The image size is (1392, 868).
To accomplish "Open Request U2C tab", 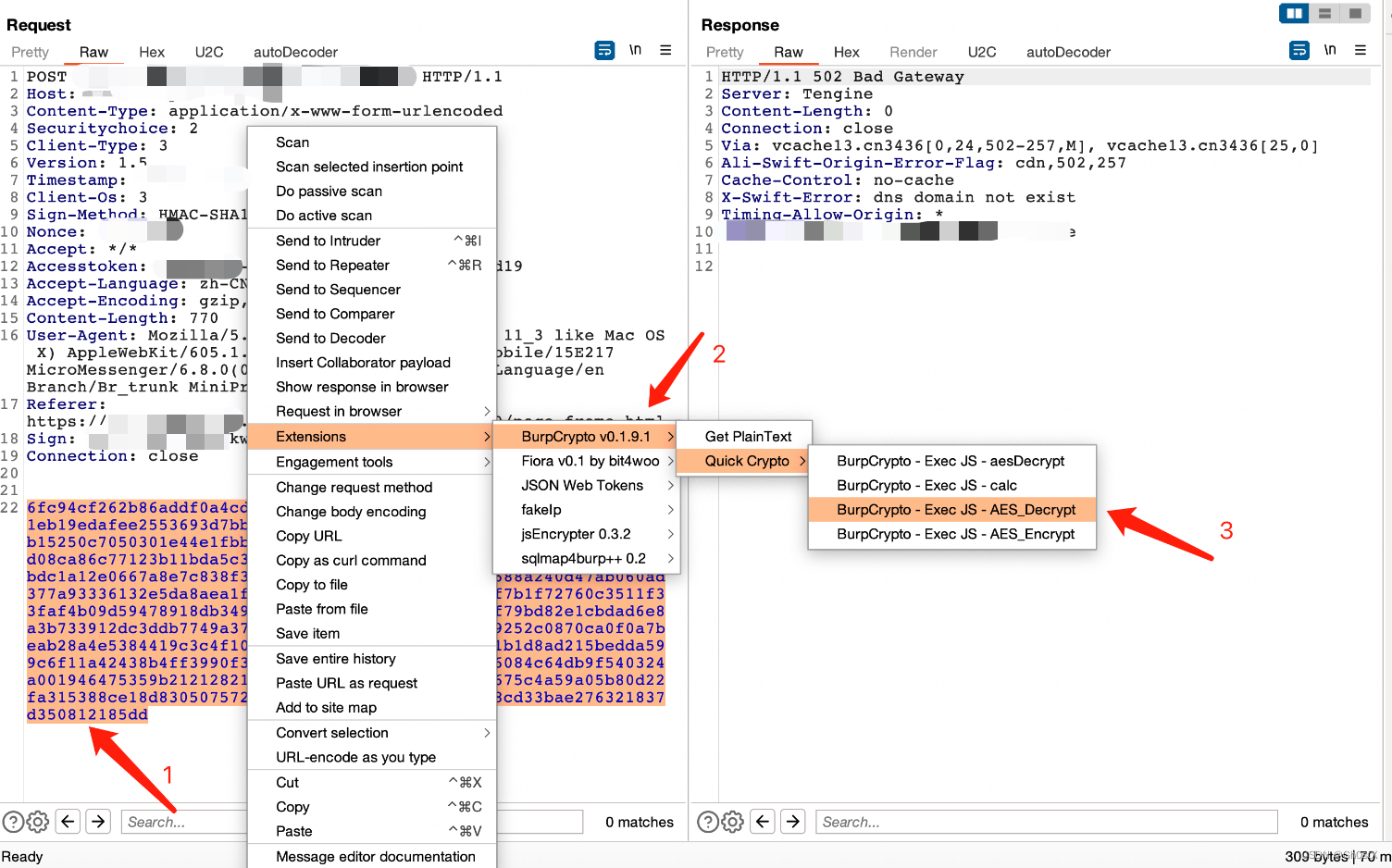I will pyautogui.click(x=209, y=52).
